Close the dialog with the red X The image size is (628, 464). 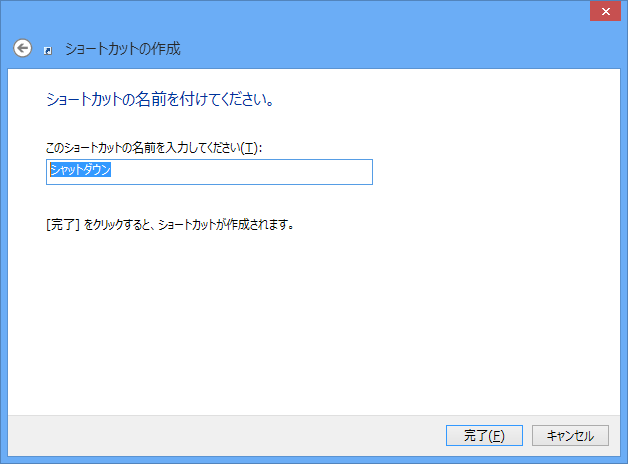[x=605, y=12]
